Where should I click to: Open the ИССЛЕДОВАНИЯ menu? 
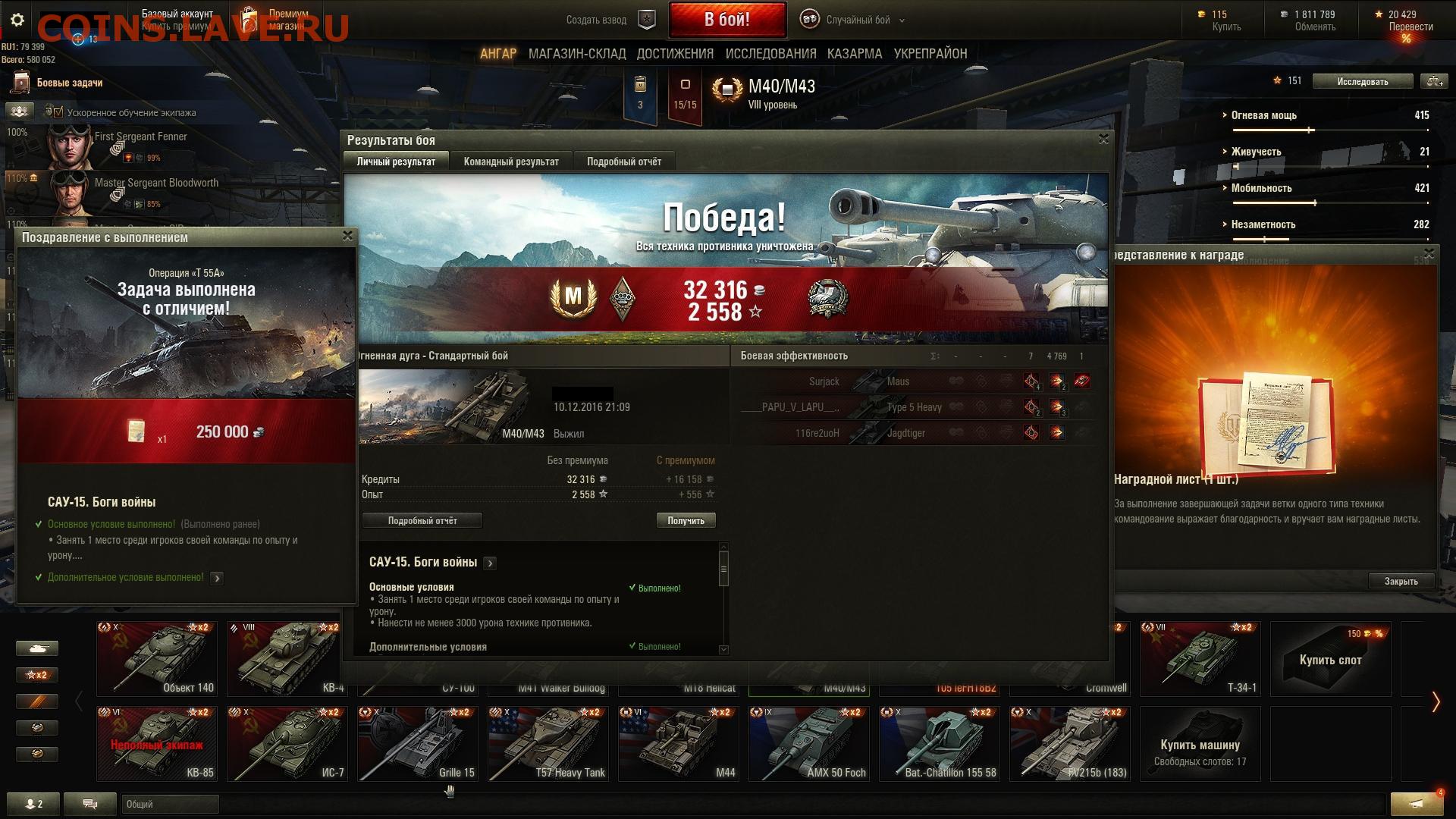(770, 53)
